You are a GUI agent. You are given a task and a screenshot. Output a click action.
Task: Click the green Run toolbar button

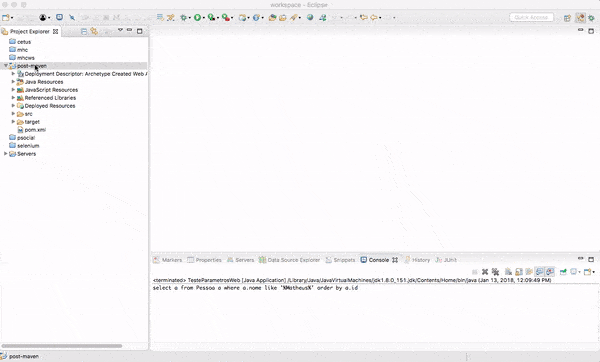pos(197,17)
